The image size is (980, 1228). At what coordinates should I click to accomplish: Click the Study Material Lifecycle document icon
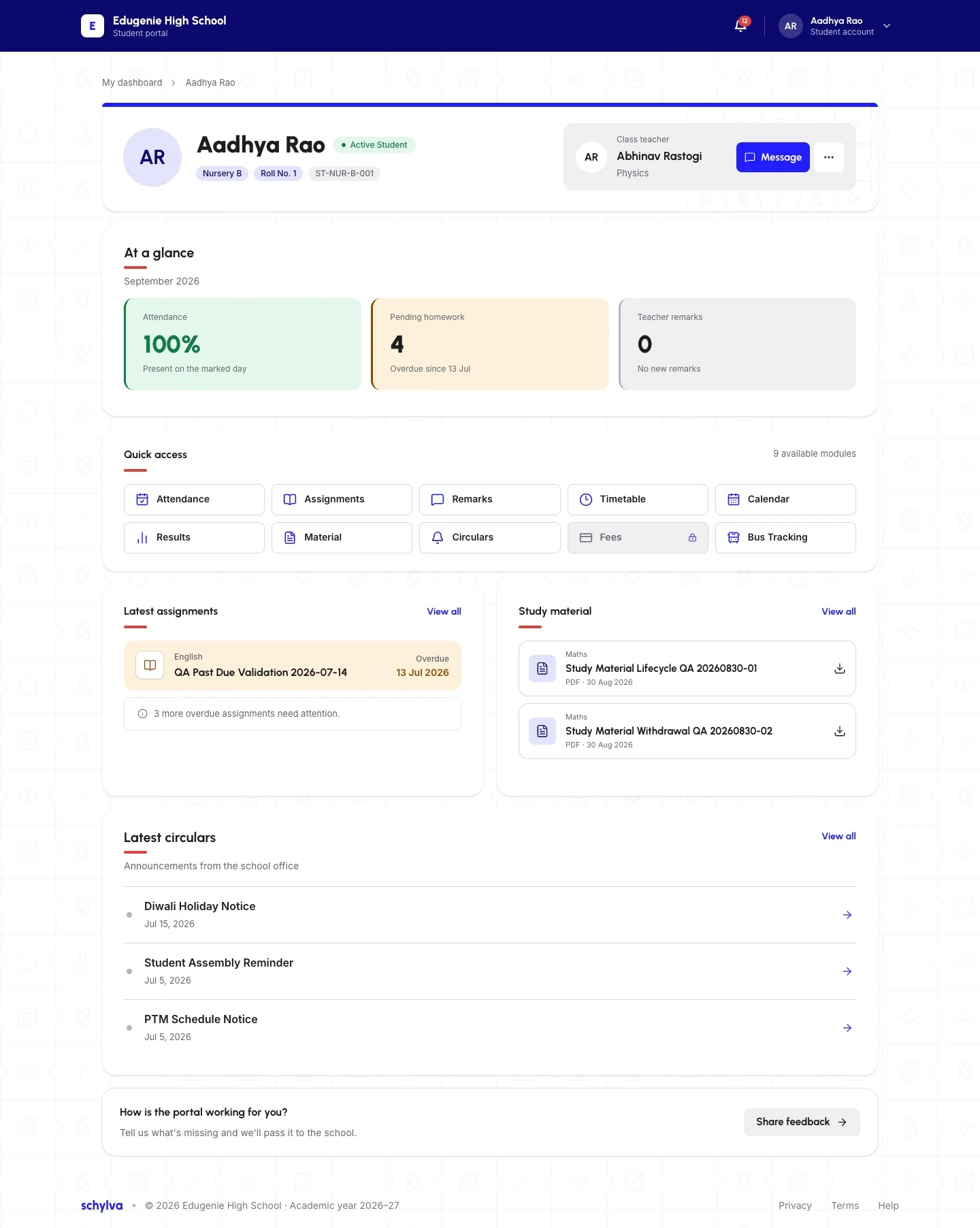(x=542, y=668)
